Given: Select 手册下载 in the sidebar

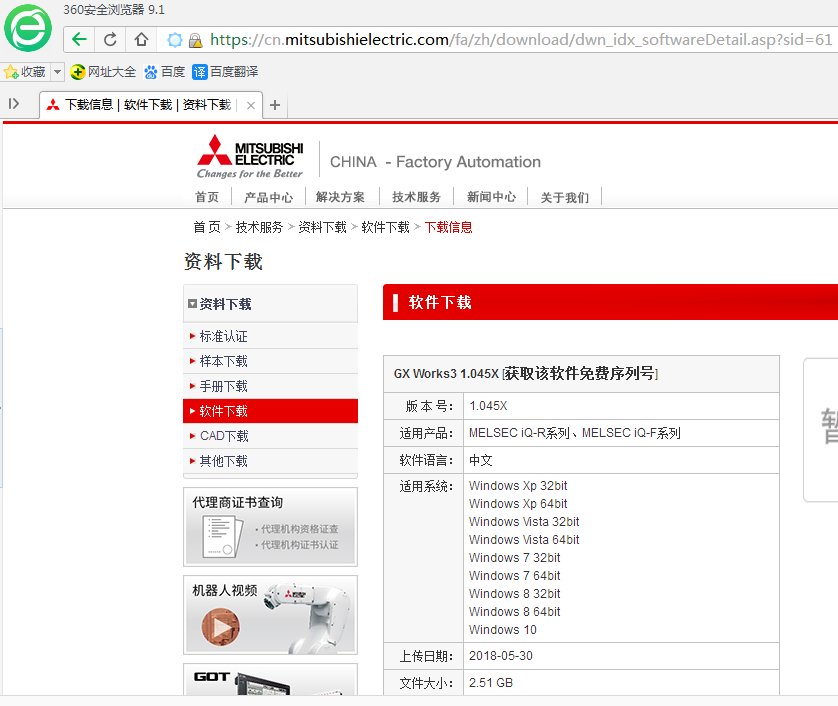Looking at the screenshot, I should pos(223,386).
